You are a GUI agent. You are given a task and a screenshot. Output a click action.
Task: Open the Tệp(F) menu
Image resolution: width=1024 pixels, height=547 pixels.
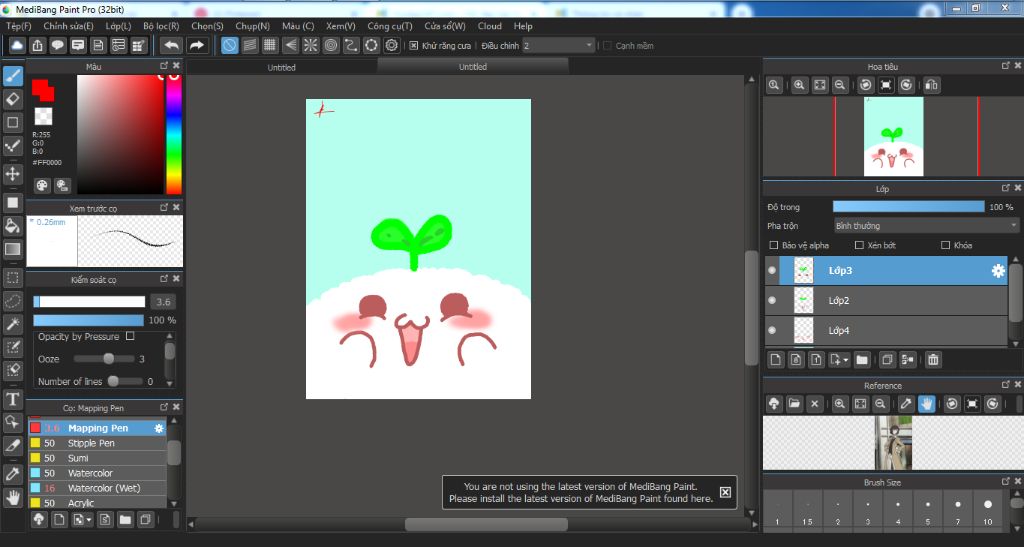coord(18,26)
